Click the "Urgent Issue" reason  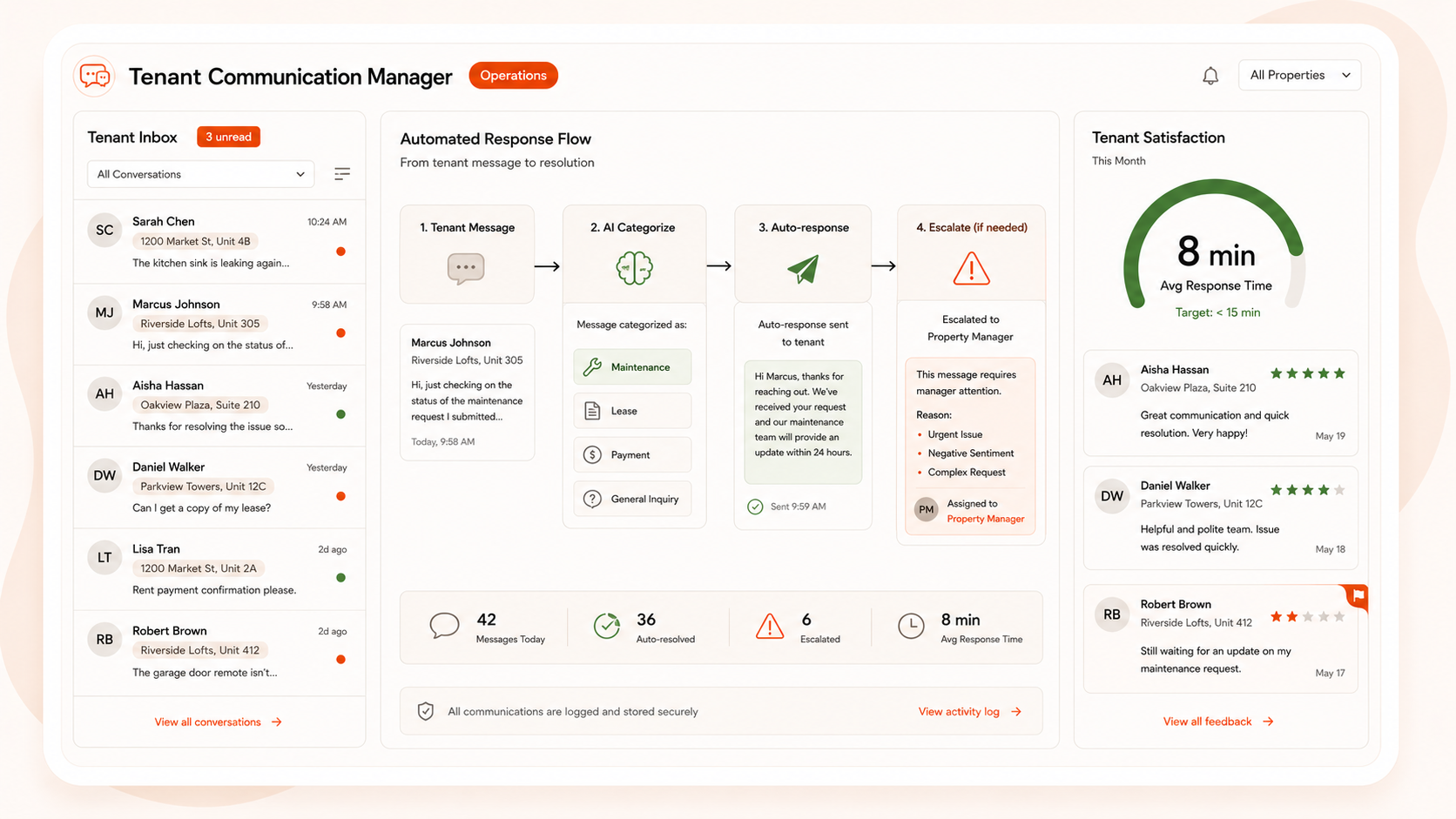(954, 434)
